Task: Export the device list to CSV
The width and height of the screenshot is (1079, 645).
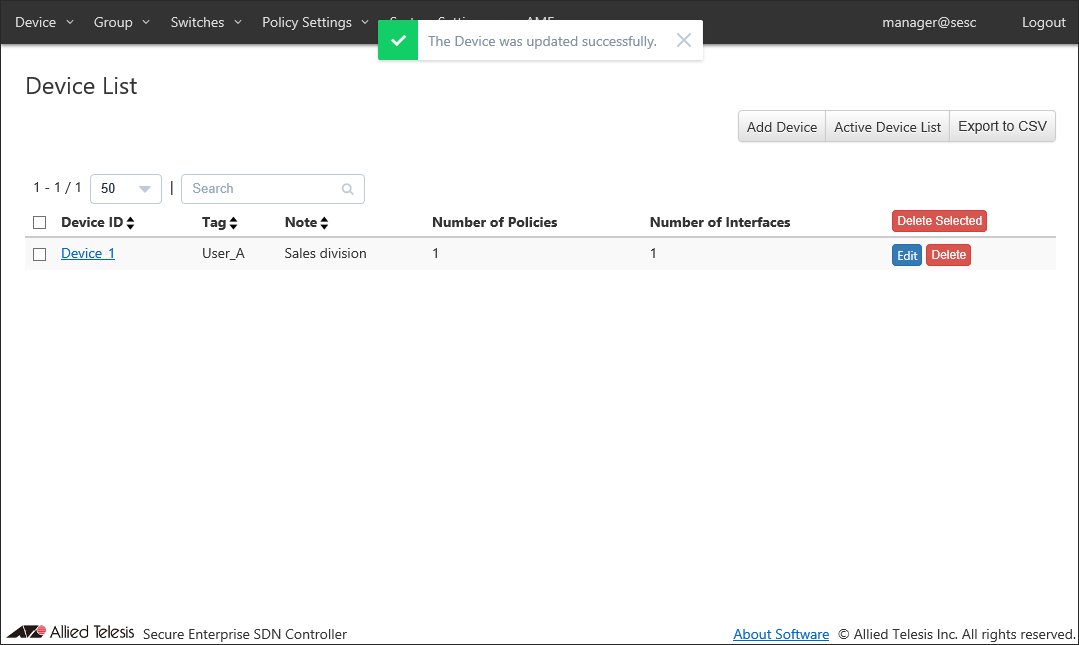Action: point(1002,127)
